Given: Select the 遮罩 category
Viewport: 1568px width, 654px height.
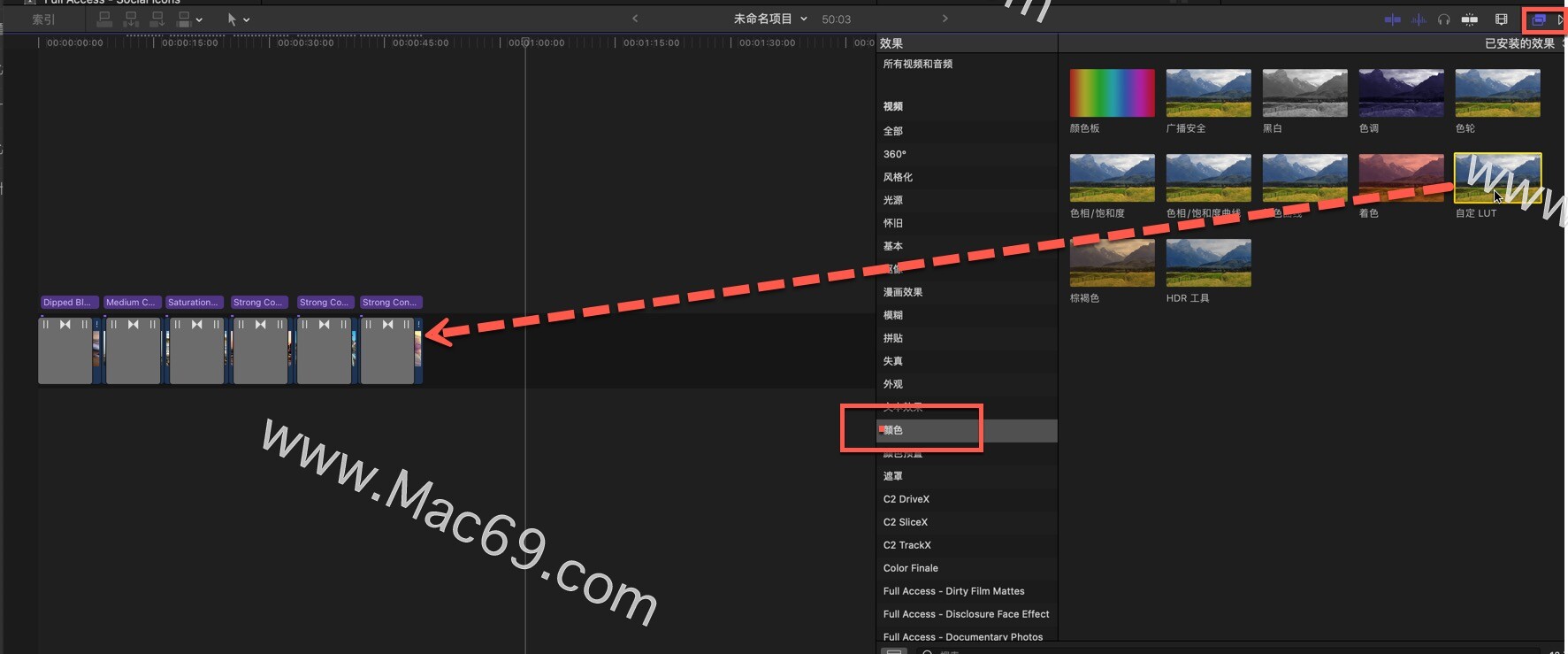Looking at the screenshot, I should coord(967,476).
